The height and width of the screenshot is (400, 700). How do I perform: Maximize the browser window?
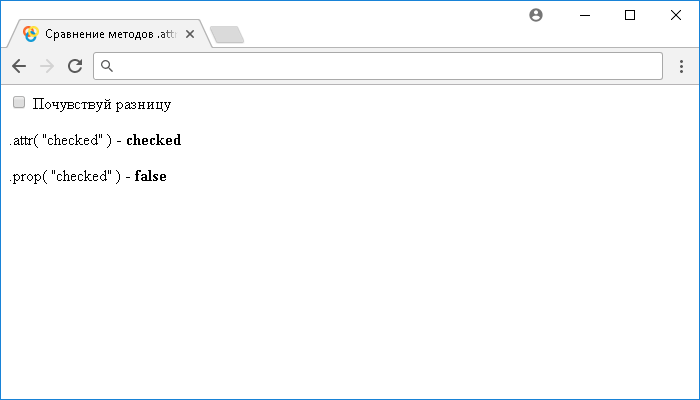tap(630, 15)
